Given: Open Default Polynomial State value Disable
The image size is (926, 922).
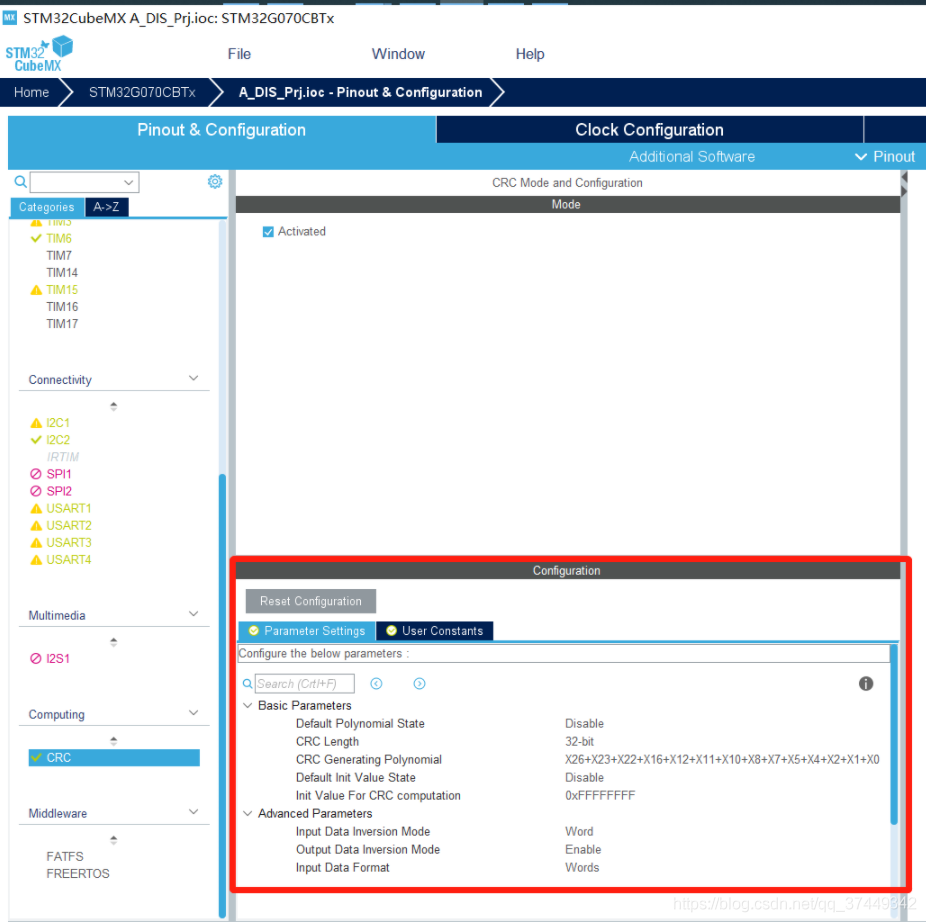Looking at the screenshot, I should coord(584,724).
